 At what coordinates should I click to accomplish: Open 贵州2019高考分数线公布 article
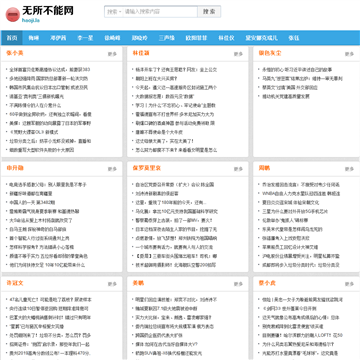pos(50,354)
